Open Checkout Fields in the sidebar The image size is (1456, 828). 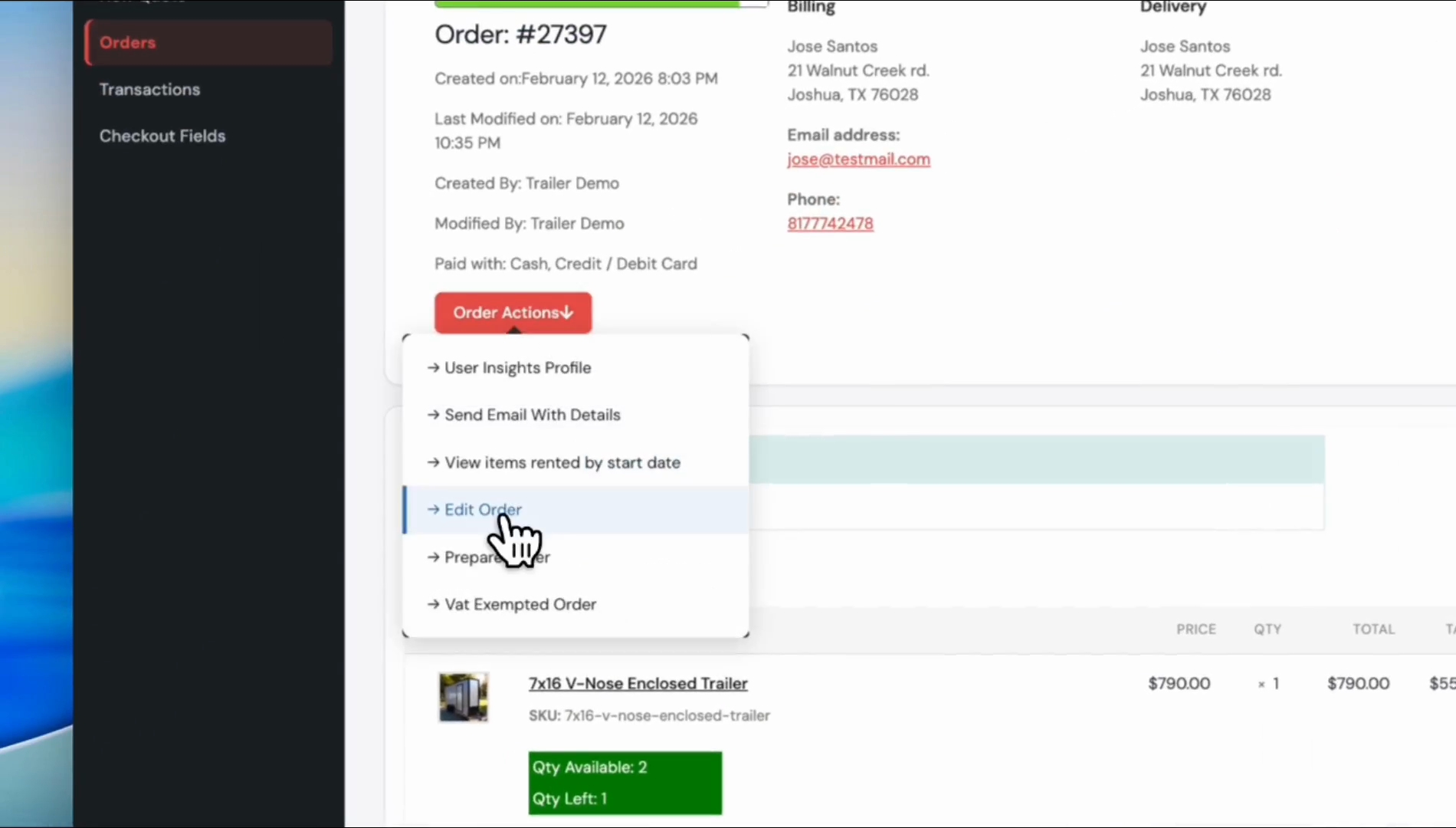162,136
